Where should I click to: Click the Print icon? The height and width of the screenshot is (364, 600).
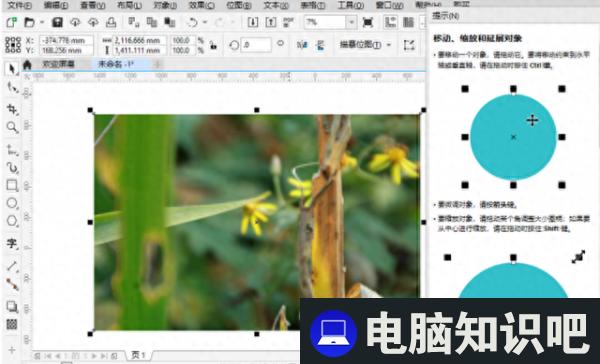111,22
